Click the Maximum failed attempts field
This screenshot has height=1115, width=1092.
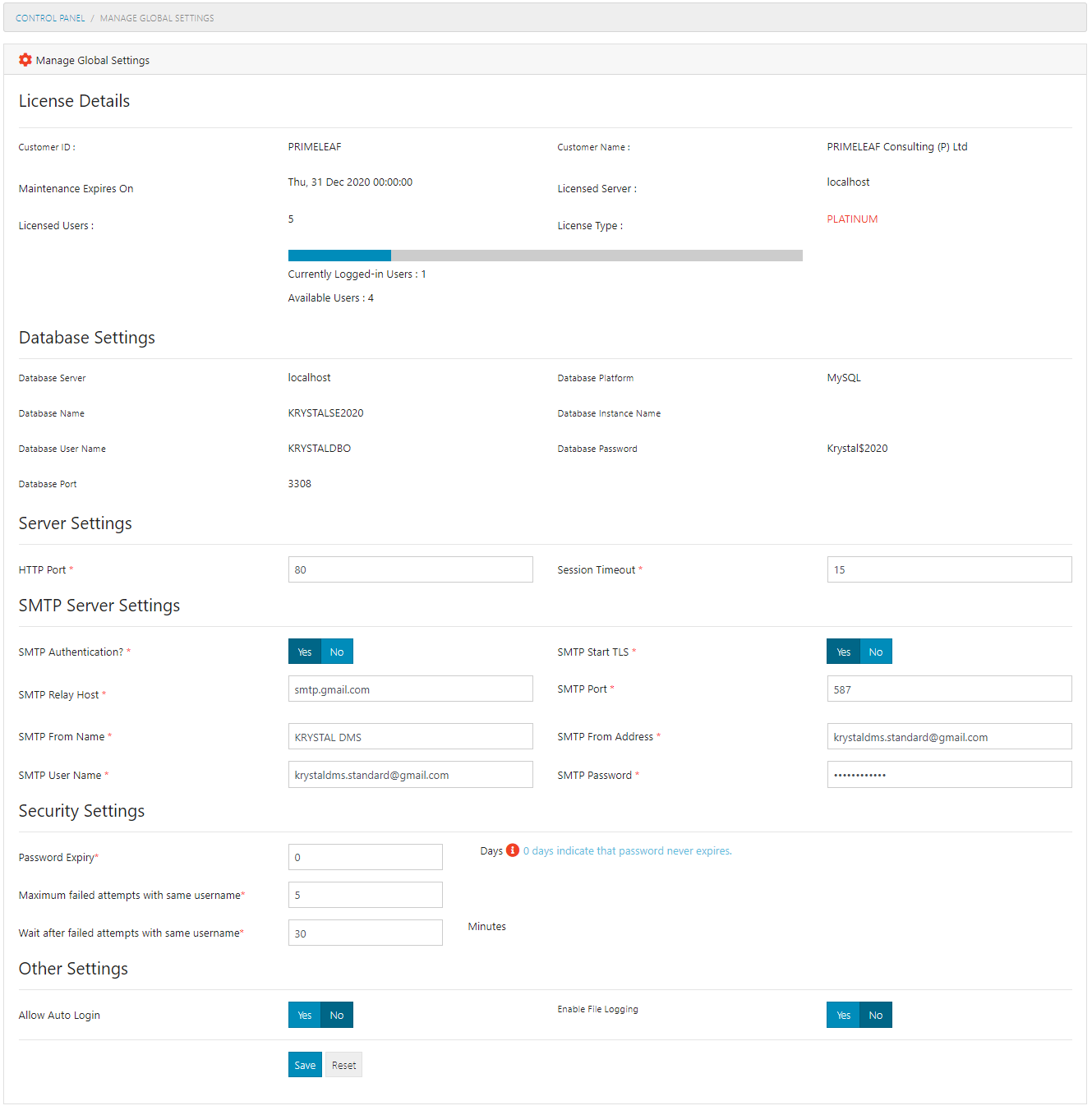pos(365,895)
